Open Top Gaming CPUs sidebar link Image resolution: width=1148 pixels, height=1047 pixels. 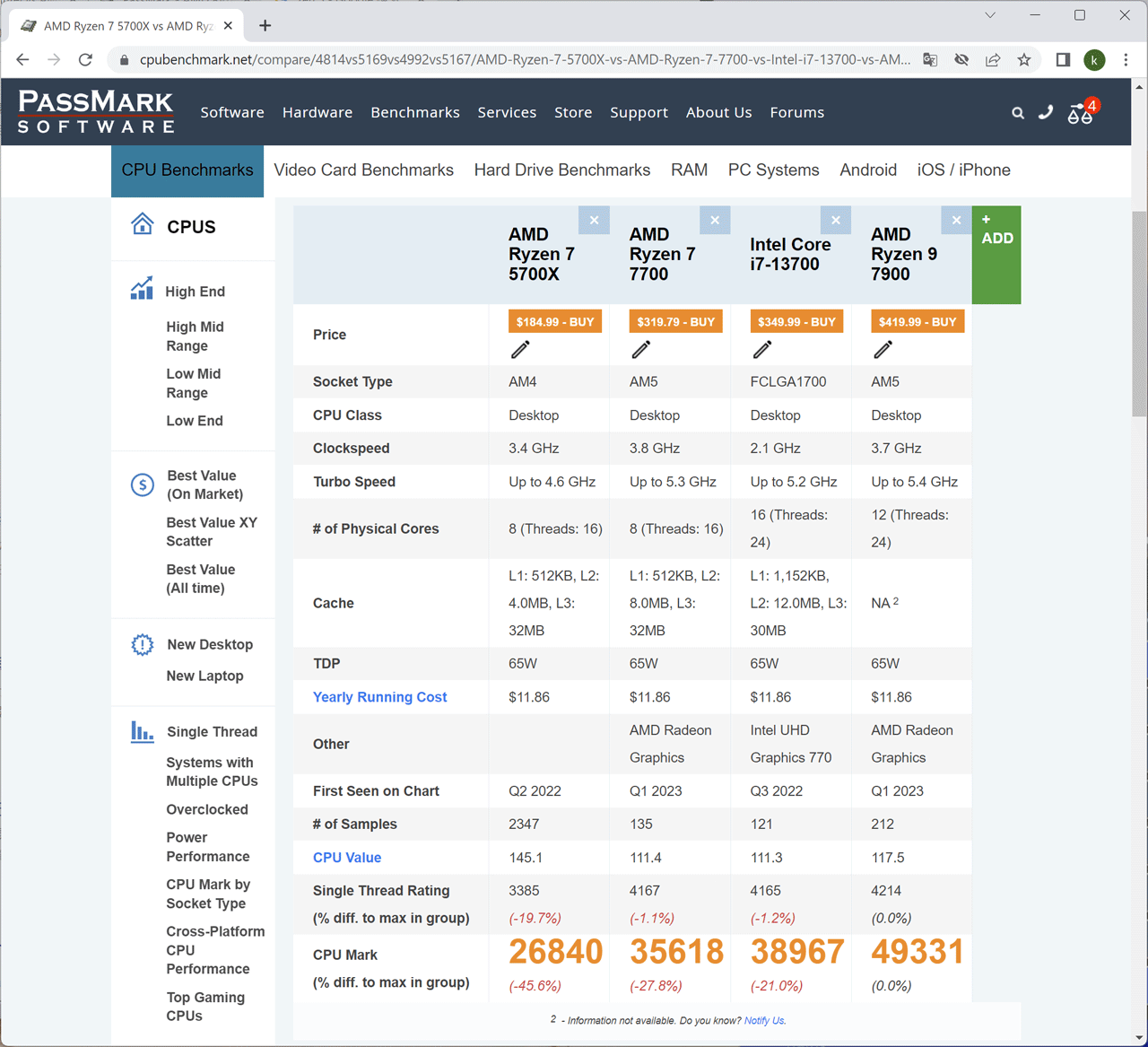click(x=205, y=1007)
